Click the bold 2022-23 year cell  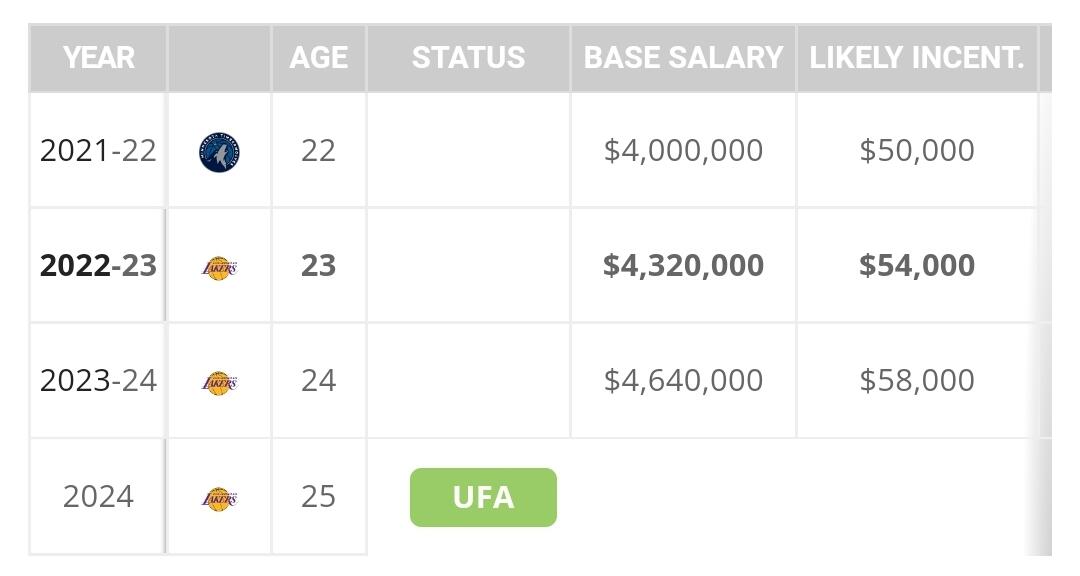click(98, 266)
